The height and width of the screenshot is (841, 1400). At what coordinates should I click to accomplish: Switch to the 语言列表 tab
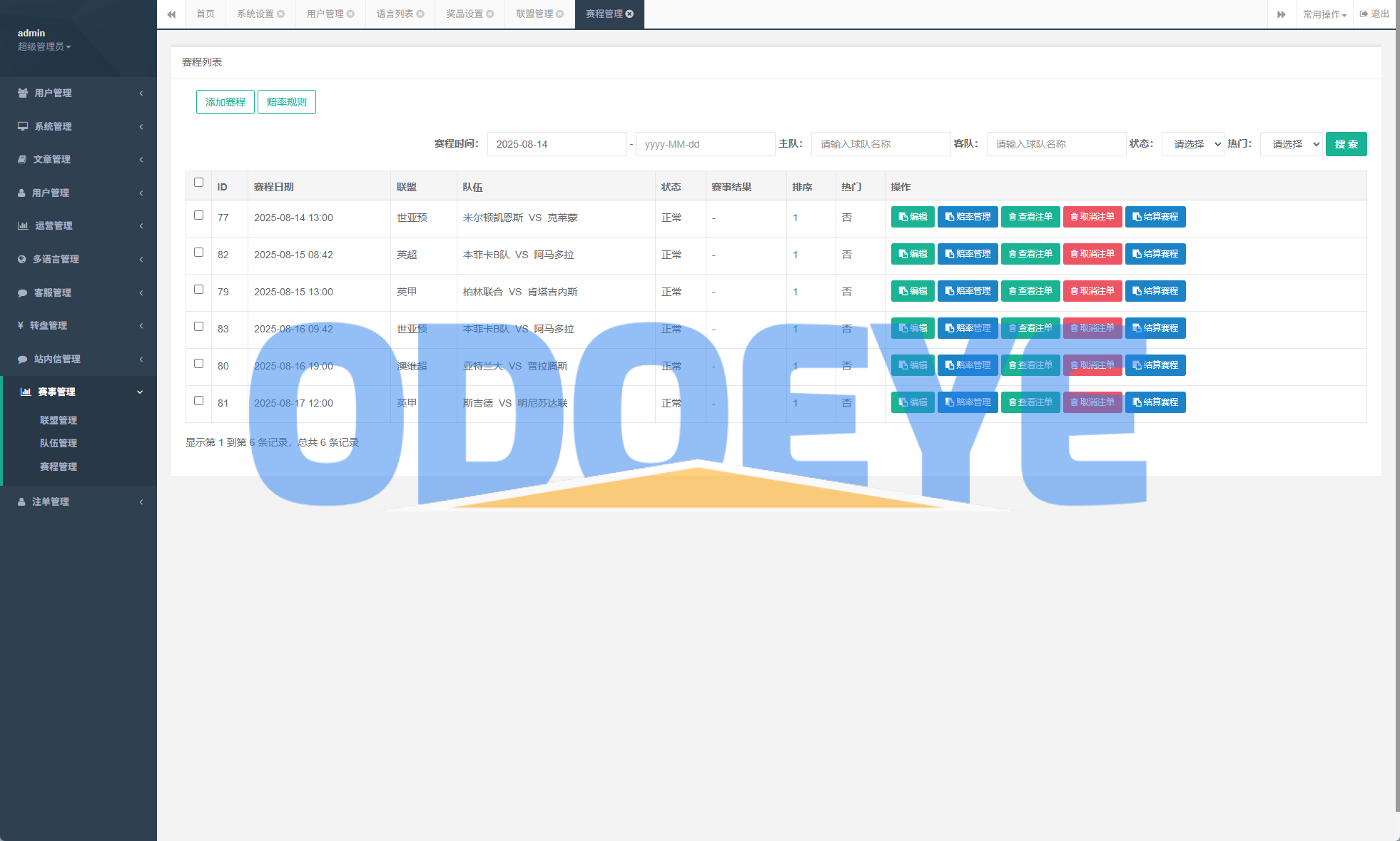[395, 14]
